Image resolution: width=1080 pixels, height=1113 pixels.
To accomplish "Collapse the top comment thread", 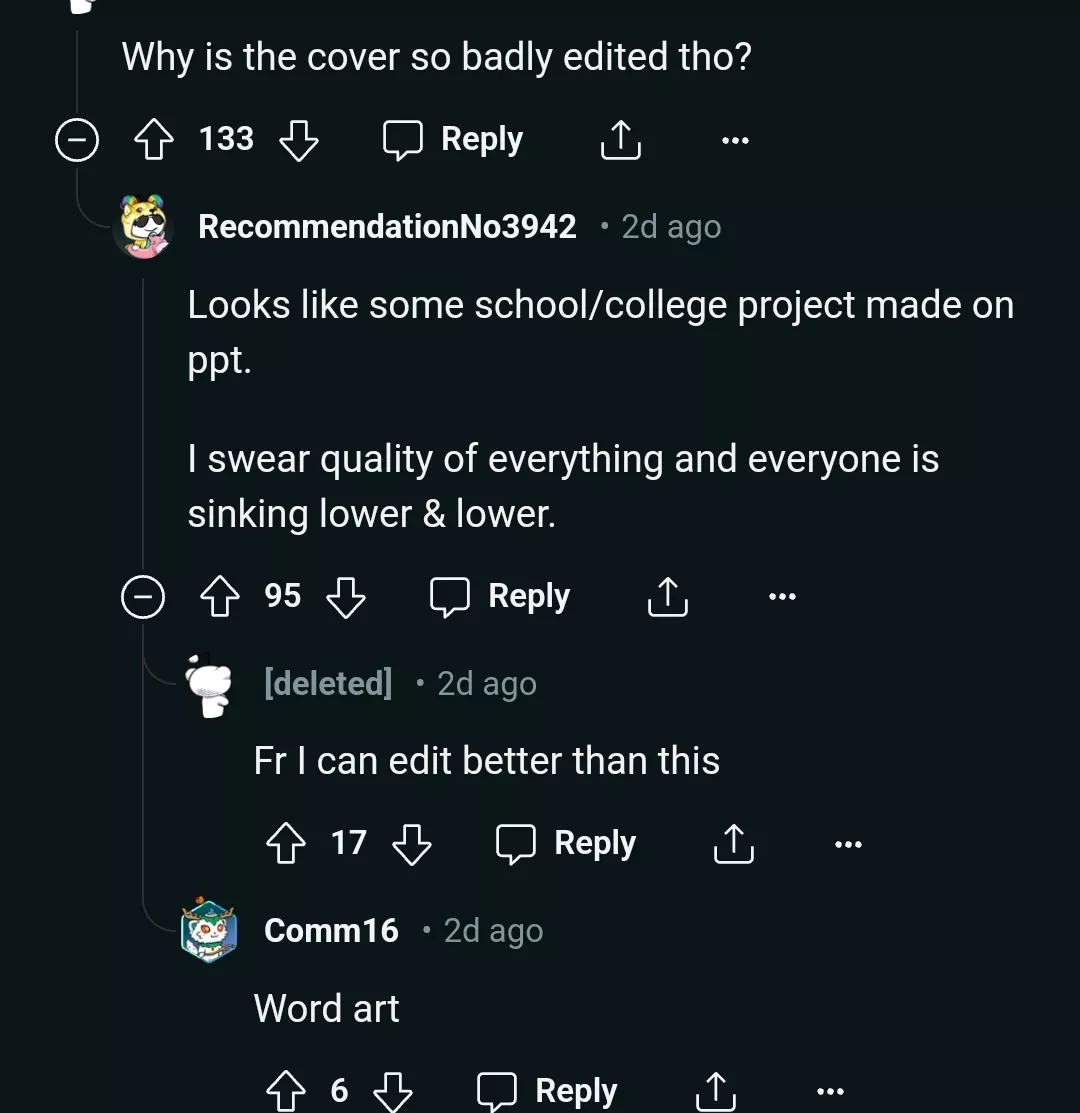I will (x=76, y=140).
